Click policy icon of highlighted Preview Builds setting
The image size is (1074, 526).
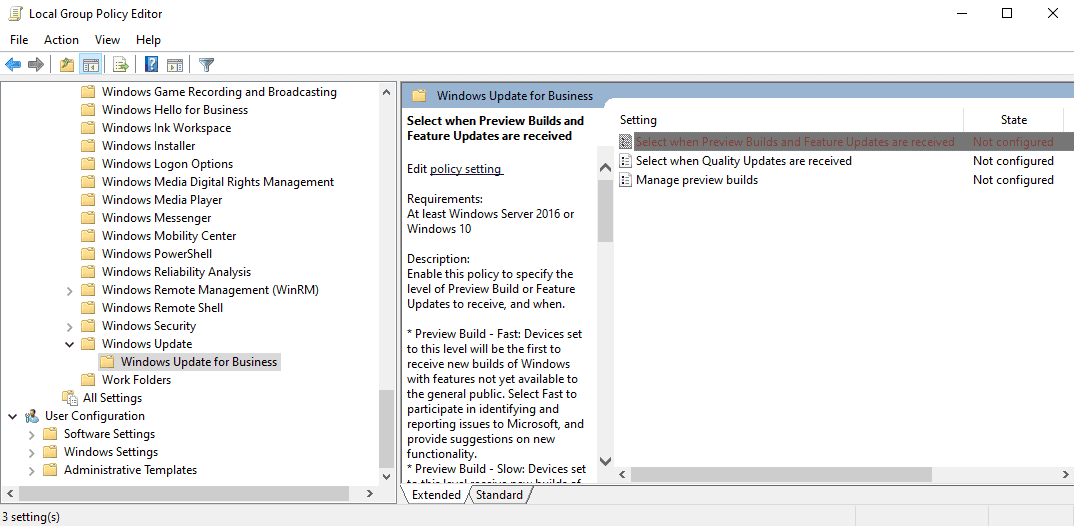coord(625,142)
